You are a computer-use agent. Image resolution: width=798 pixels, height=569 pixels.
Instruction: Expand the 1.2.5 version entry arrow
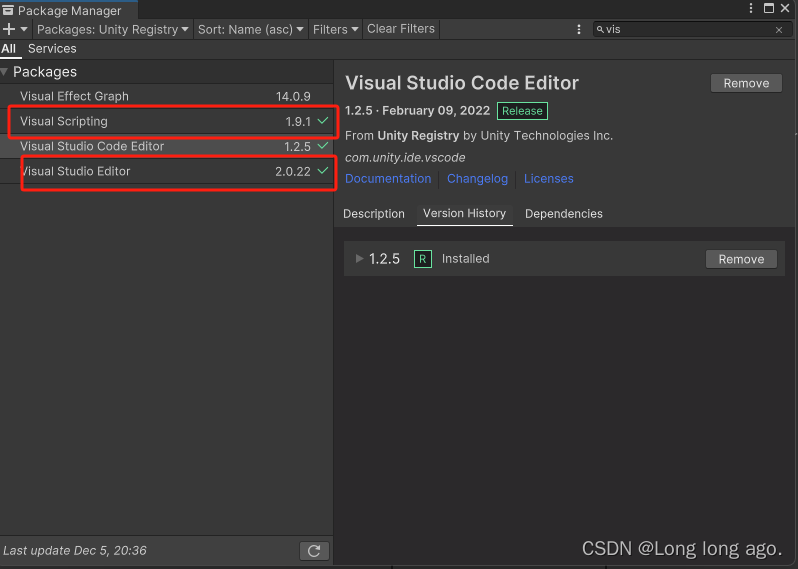click(359, 259)
